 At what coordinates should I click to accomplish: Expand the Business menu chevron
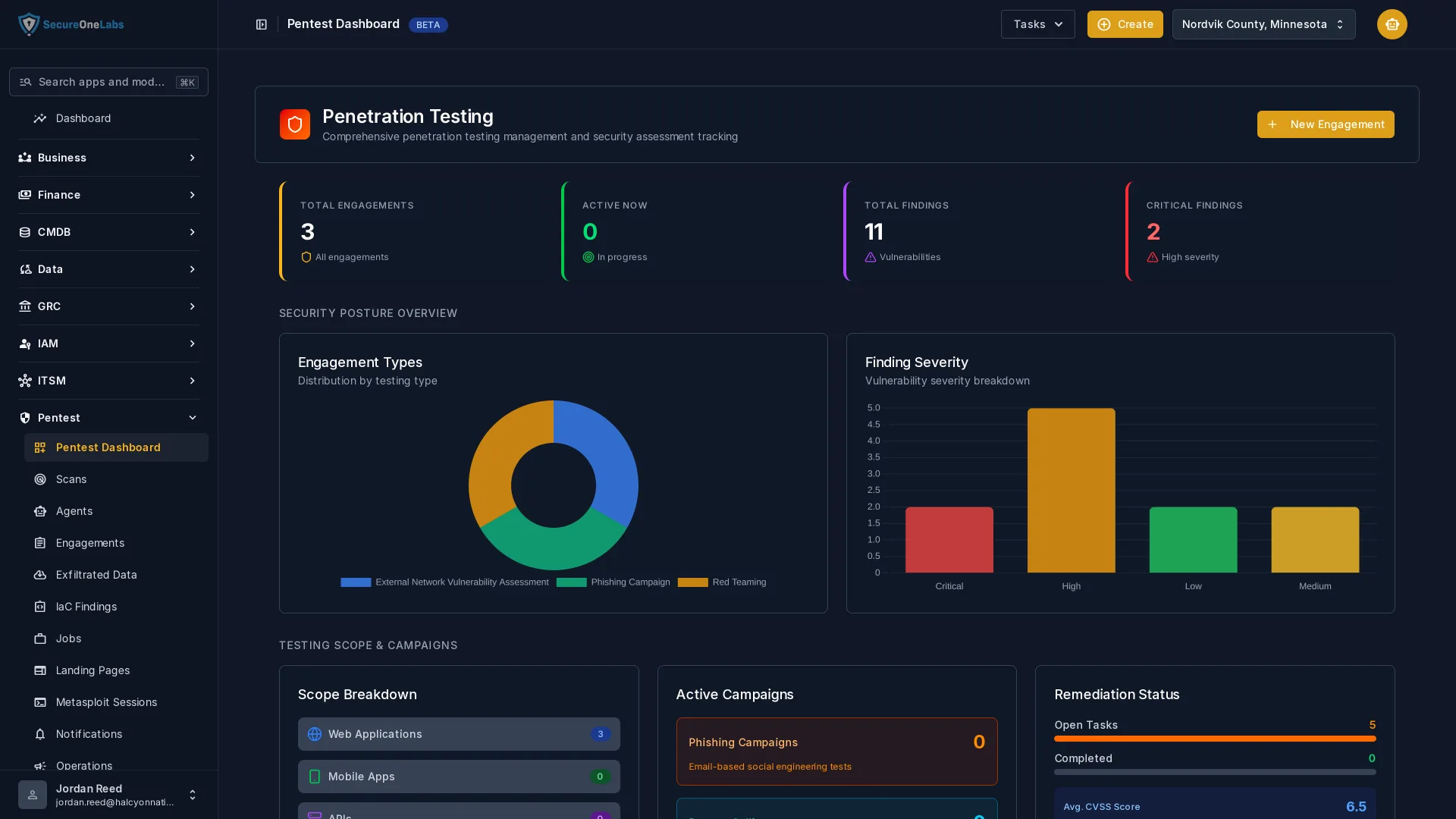(x=192, y=158)
